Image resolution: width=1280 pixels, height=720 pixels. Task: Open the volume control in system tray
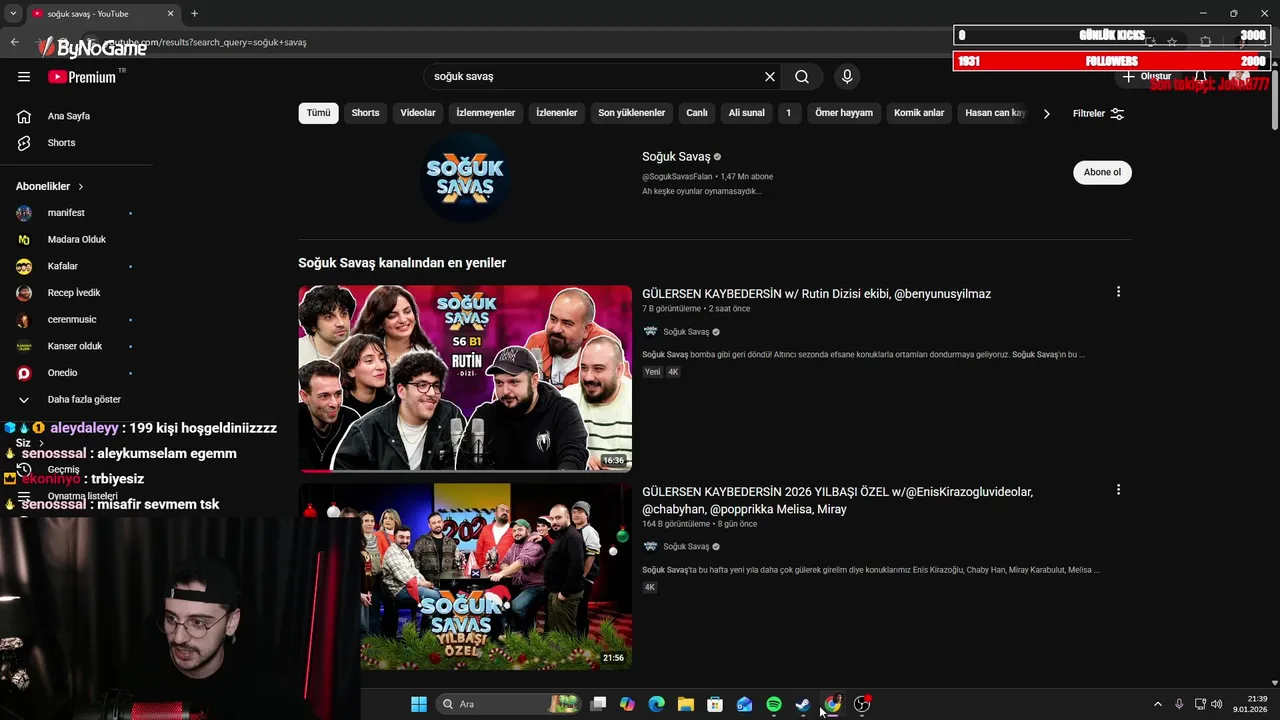tap(1216, 704)
